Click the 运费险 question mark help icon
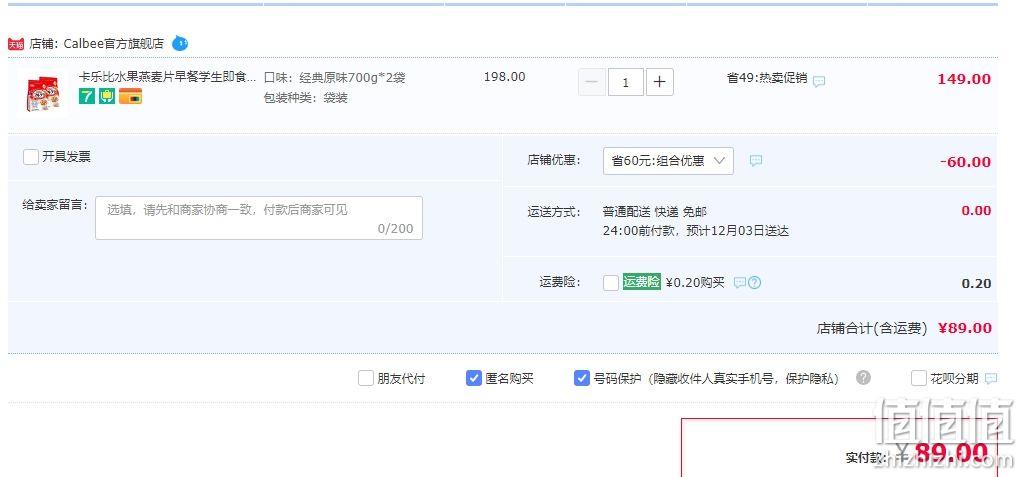Viewport: 1023px width, 477px height. tap(754, 283)
